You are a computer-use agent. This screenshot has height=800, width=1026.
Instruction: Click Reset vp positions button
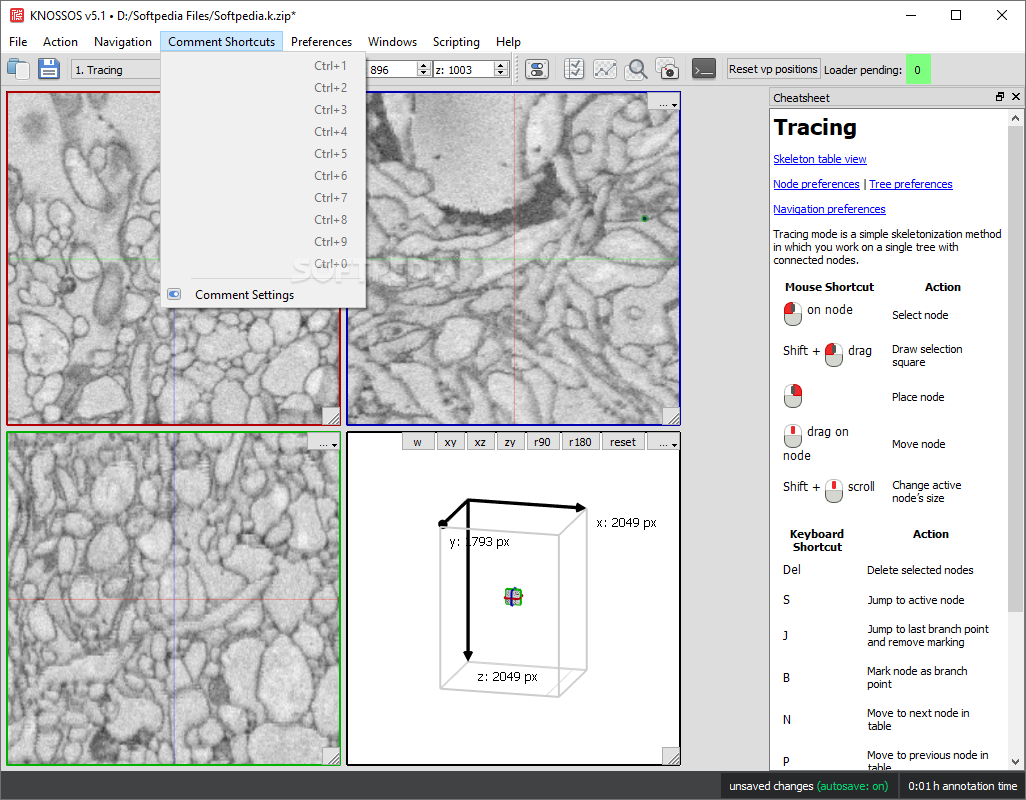(x=773, y=69)
